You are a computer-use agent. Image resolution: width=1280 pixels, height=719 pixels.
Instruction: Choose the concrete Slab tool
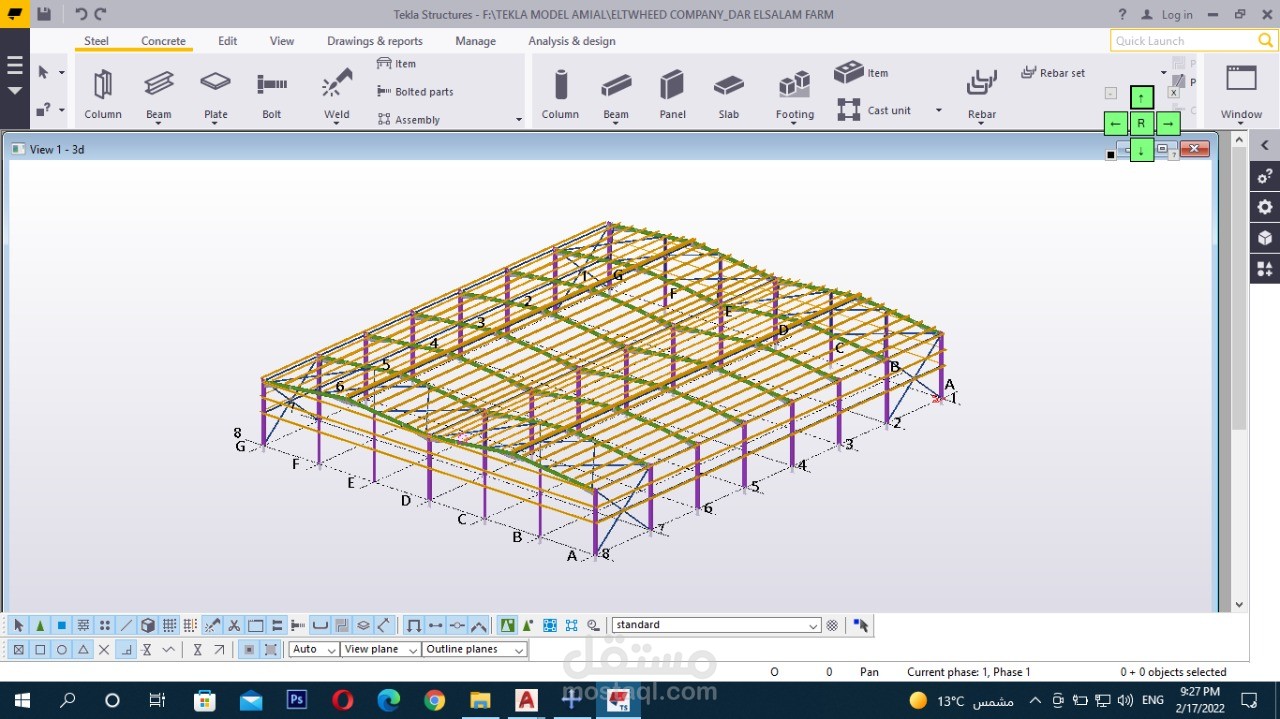(x=728, y=92)
